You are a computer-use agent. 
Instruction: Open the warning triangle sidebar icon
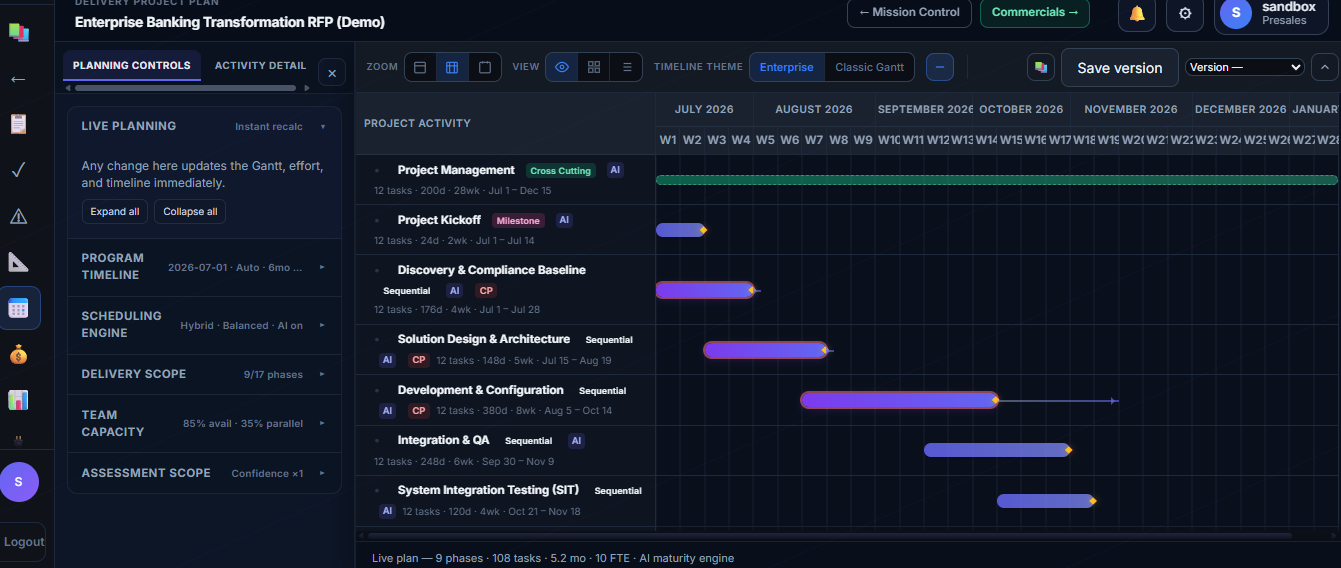(x=18, y=215)
